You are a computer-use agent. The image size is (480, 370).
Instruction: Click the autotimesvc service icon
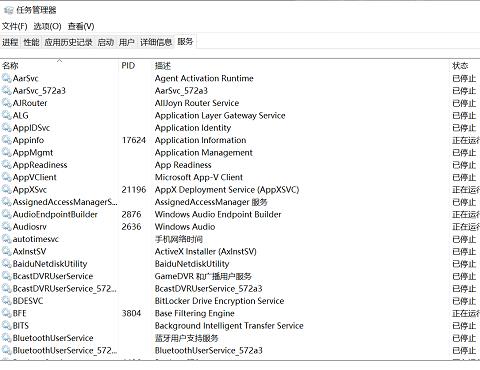(6, 239)
